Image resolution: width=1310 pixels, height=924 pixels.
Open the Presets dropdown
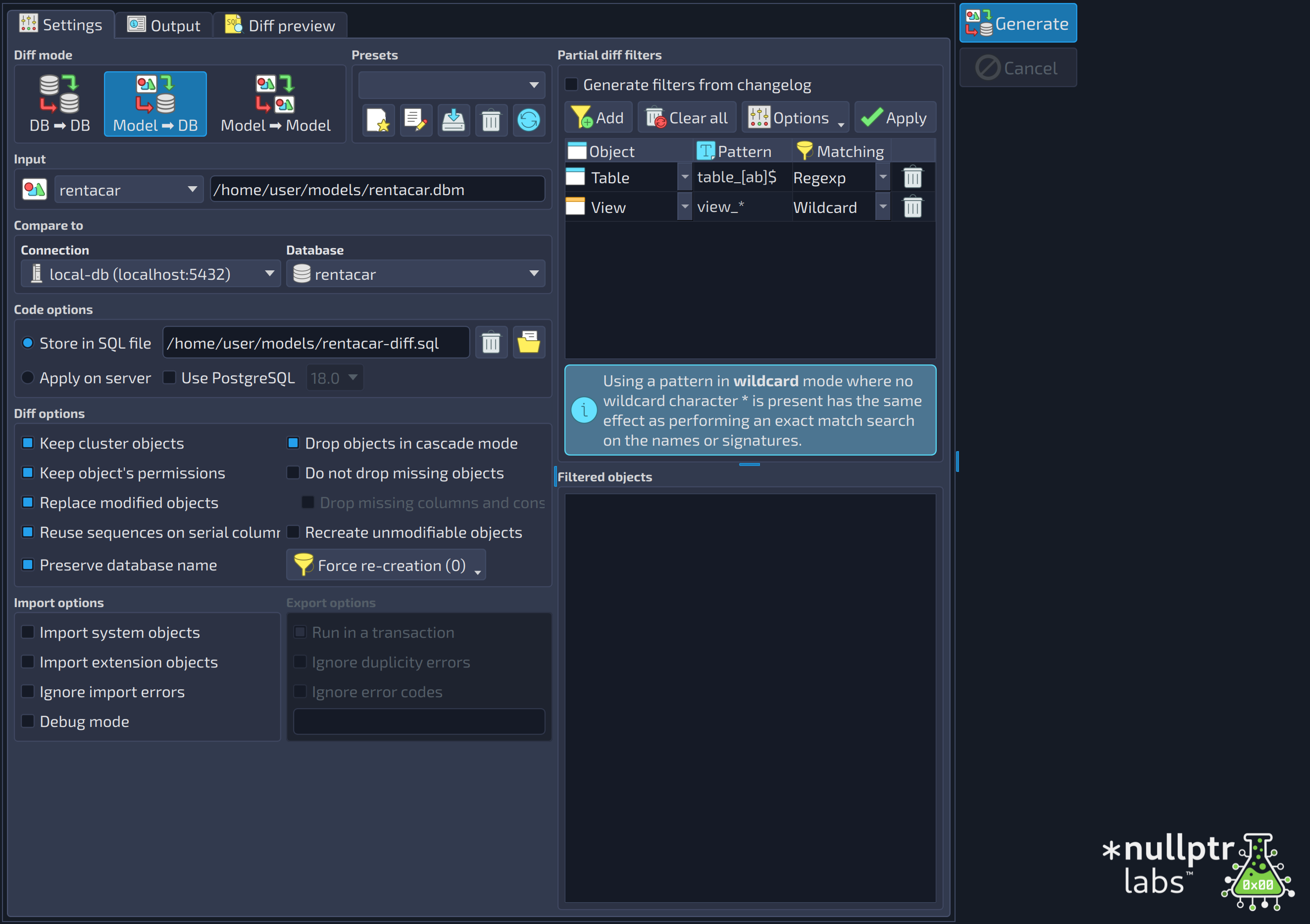452,85
